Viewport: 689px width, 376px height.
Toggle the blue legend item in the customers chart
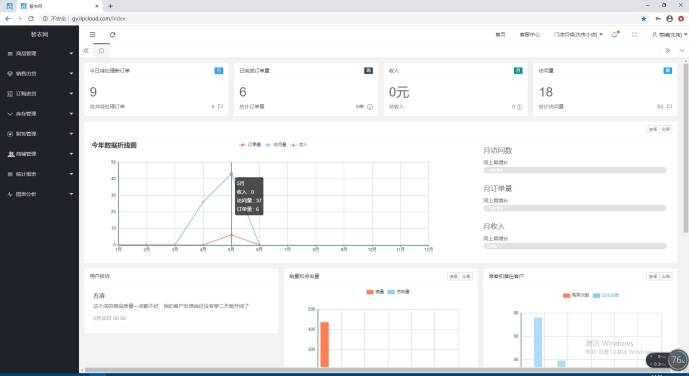click(x=606, y=295)
